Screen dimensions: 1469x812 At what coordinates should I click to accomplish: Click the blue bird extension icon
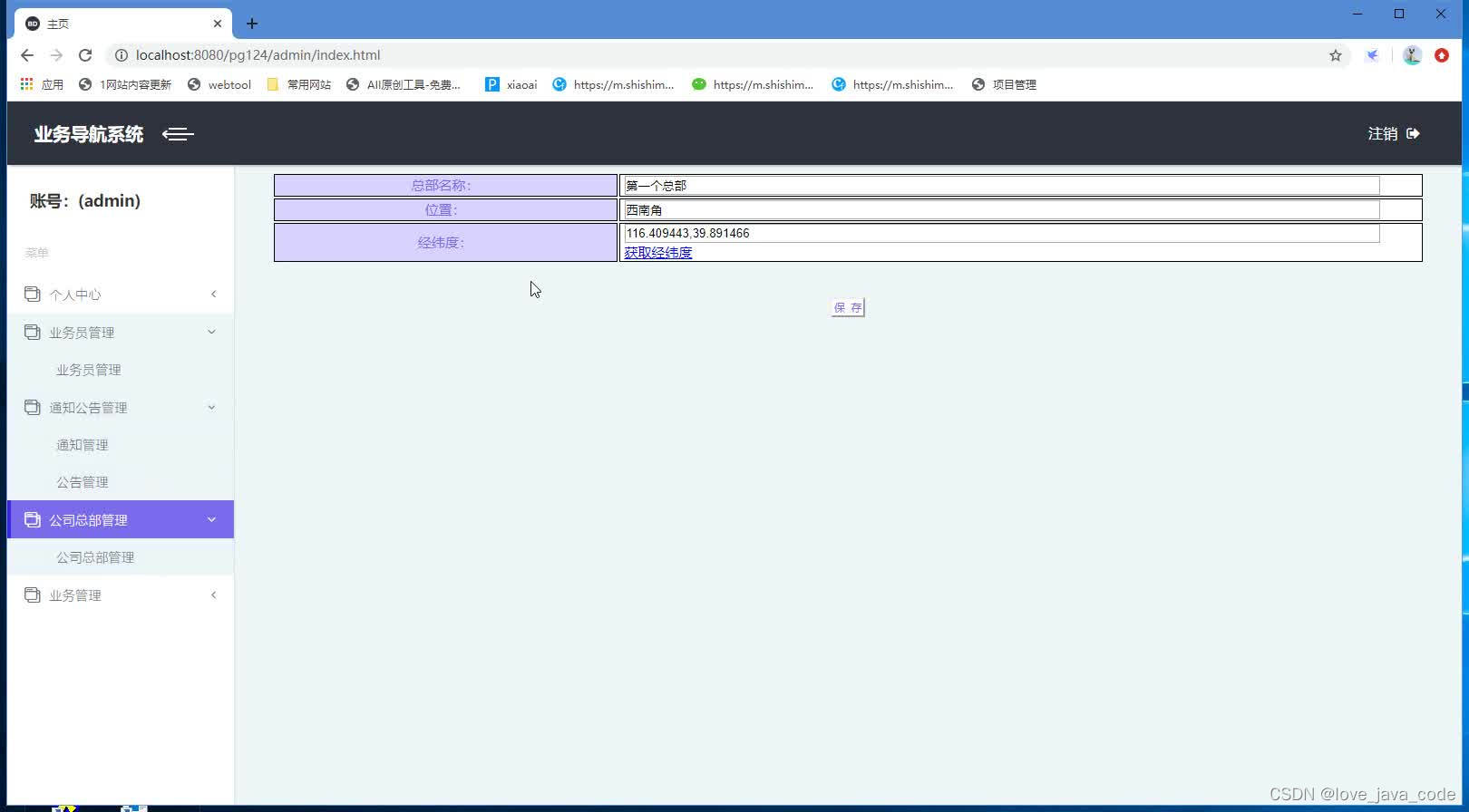click(1373, 55)
